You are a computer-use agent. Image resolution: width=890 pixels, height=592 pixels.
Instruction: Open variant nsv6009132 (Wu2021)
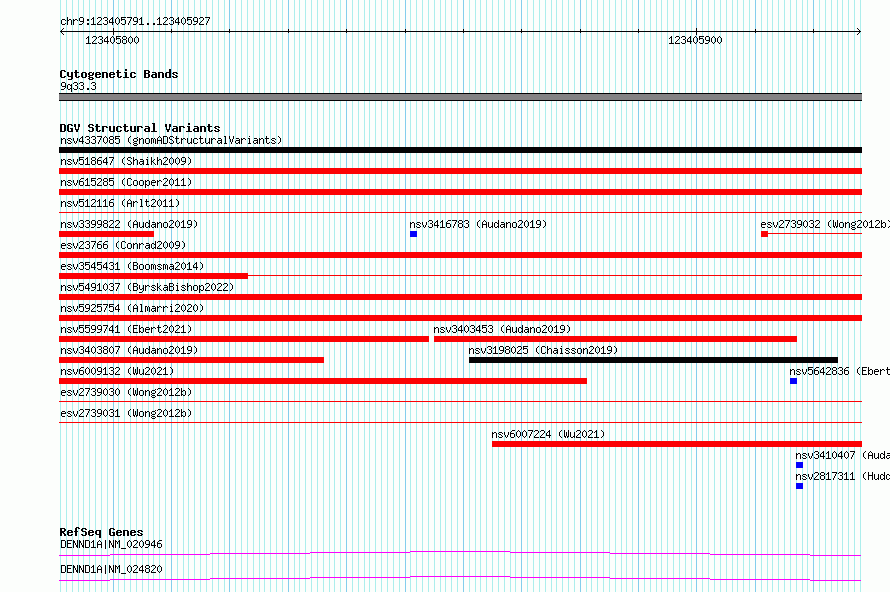tap(117, 371)
